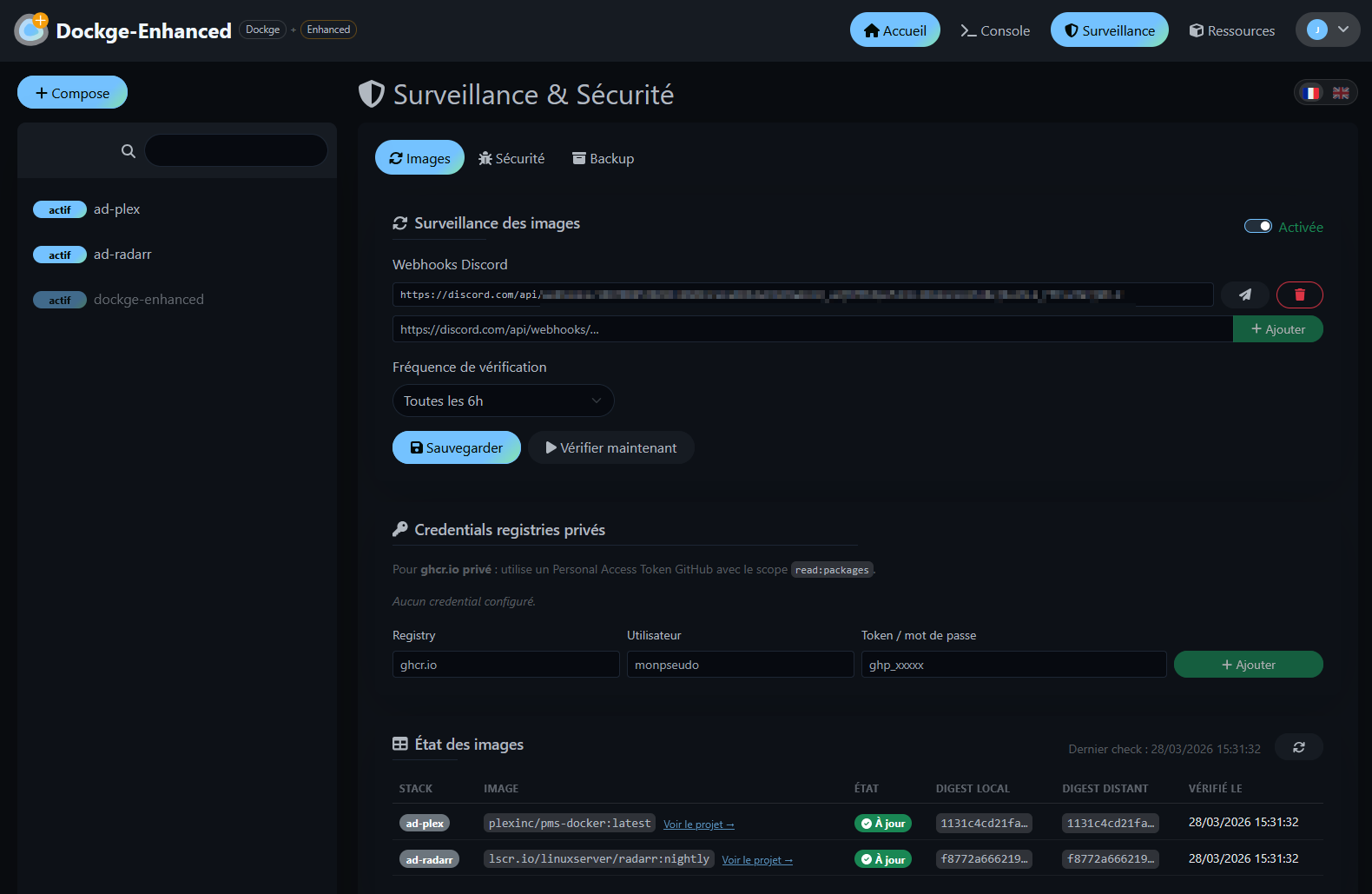Viewport: 1372px width, 894px height.
Task: Expand the user profile menu chevron
Action: point(1343,30)
